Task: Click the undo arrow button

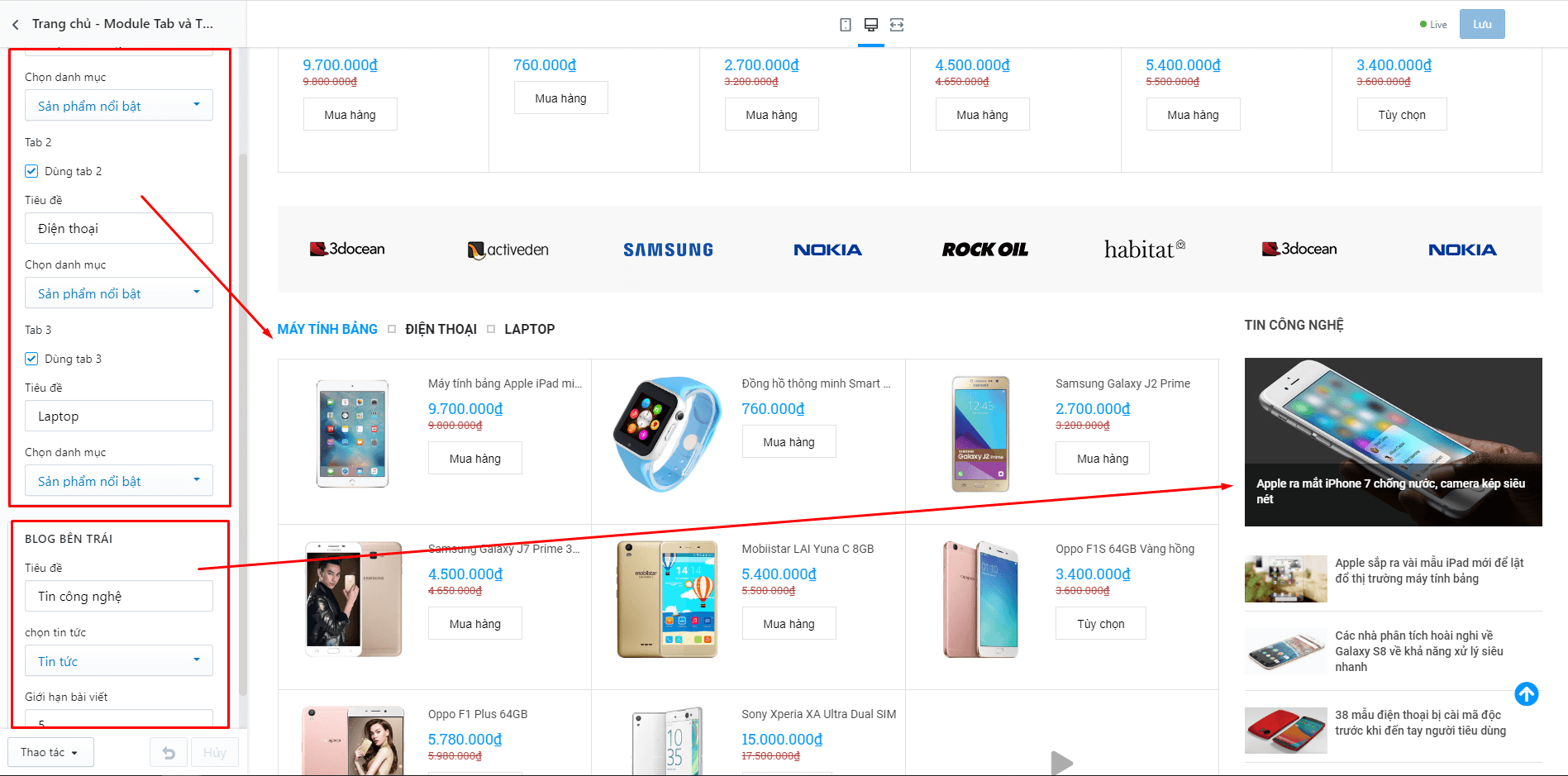Action: (x=169, y=753)
